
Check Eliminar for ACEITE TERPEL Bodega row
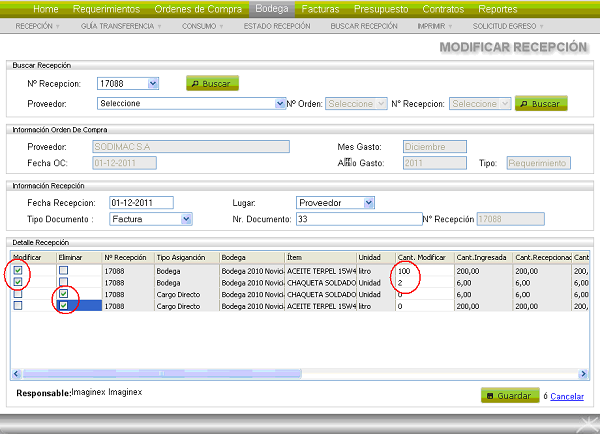point(64,271)
